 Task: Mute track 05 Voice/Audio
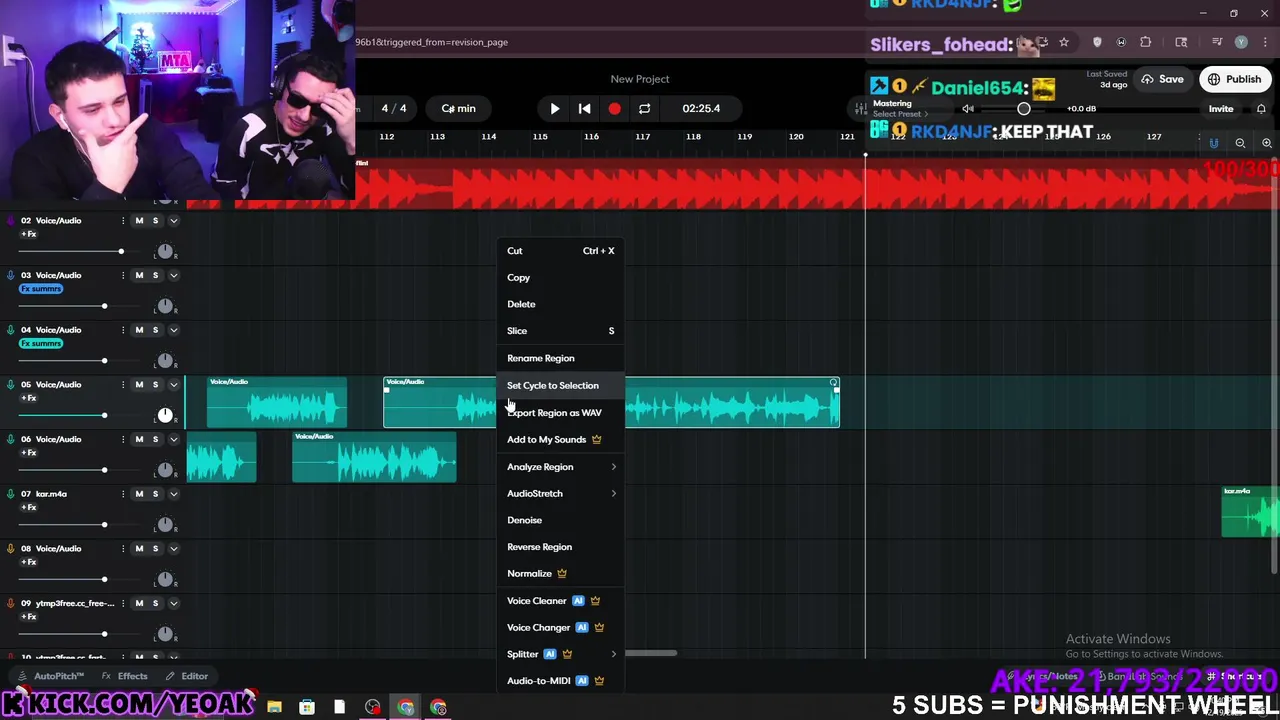click(x=139, y=384)
